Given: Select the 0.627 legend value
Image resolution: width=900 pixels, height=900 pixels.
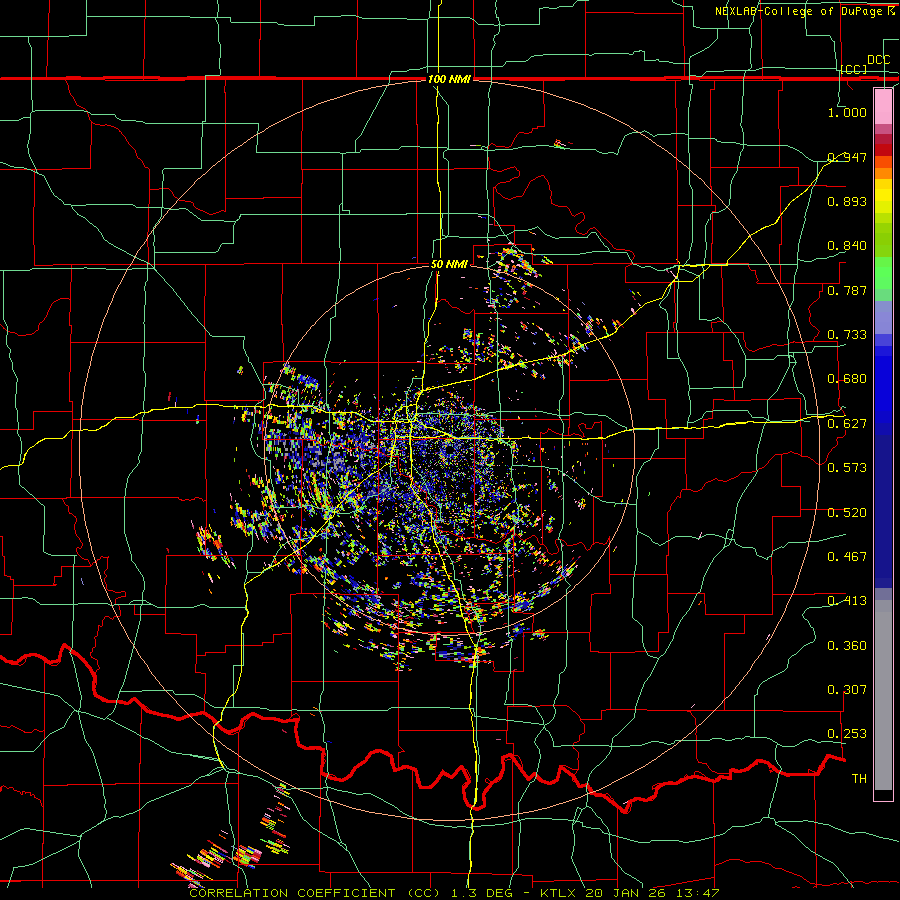Looking at the screenshot, I should tap(847, 424).
